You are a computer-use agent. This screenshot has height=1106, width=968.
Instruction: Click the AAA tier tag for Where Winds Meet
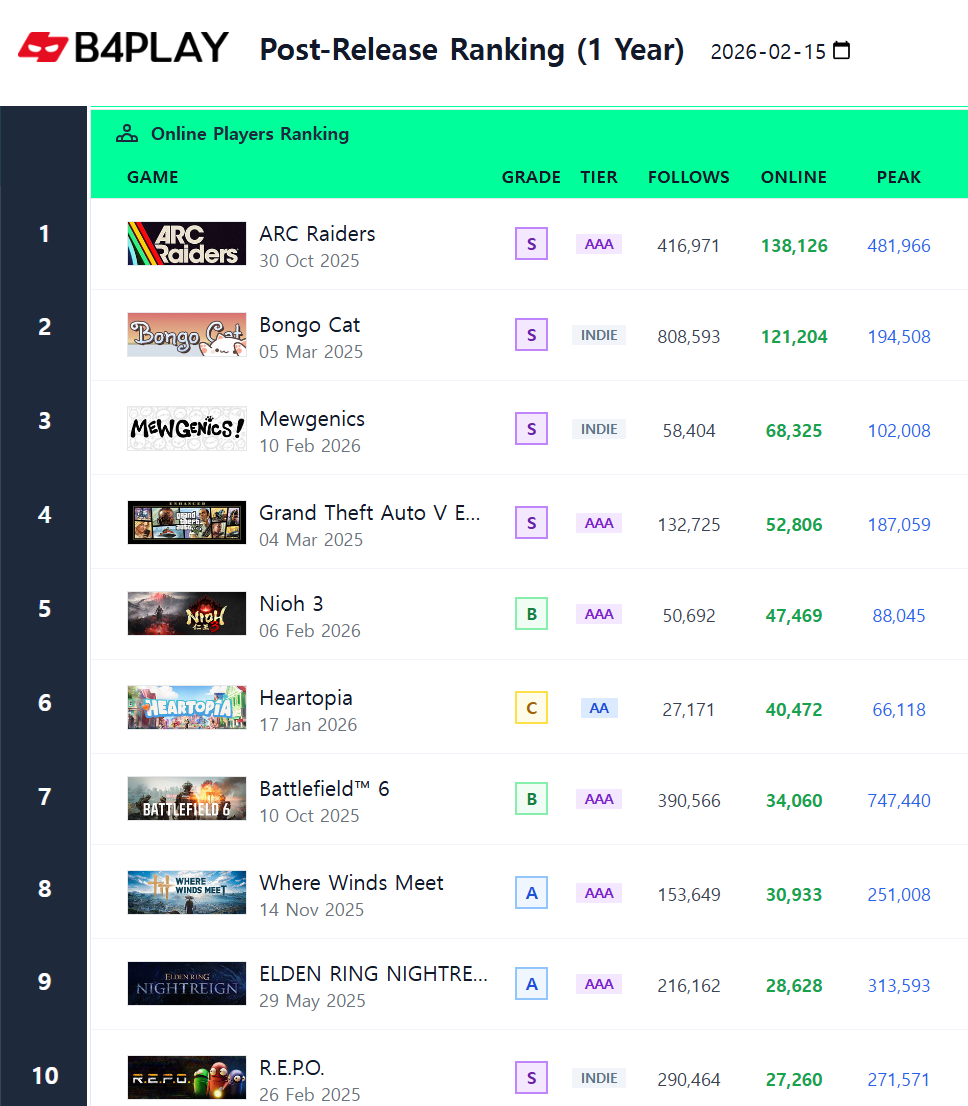click(599, 892)
